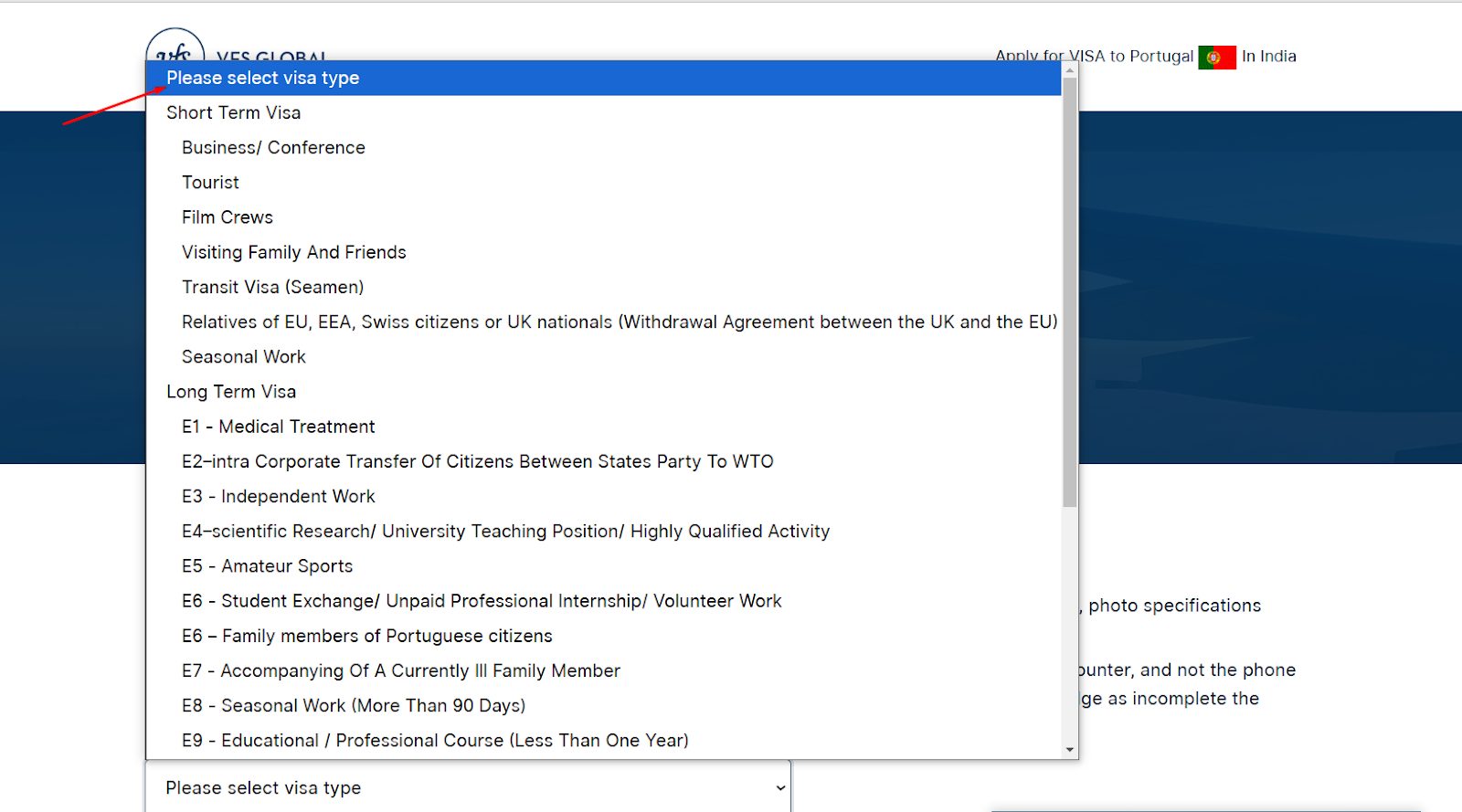
Task: Click 'Apply for VISA to Portugal' text
Action: coord(1094,56)
